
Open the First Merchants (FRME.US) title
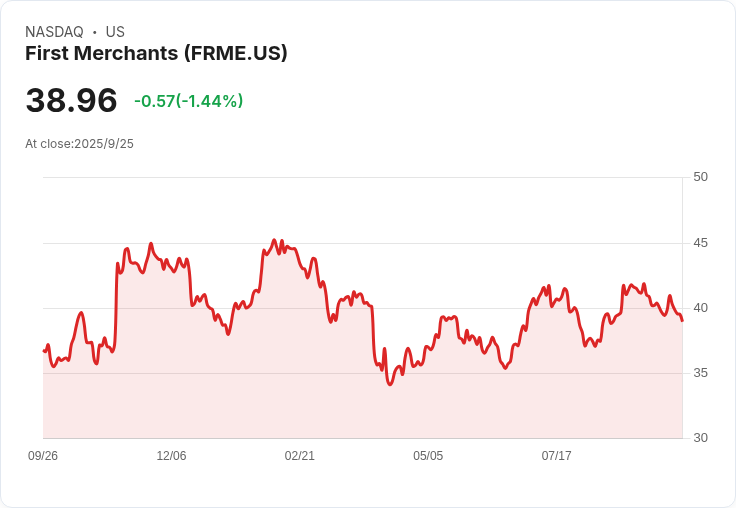[x=156, y=53]
